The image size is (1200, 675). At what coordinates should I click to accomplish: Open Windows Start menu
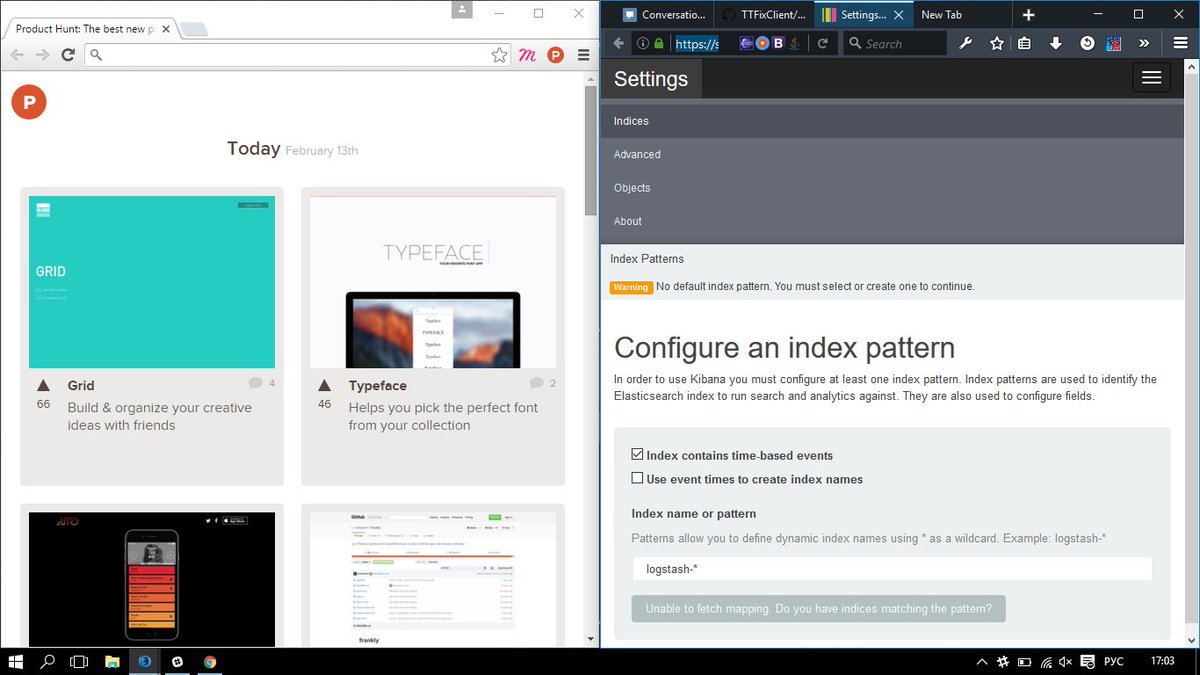(x=17, y=661)
